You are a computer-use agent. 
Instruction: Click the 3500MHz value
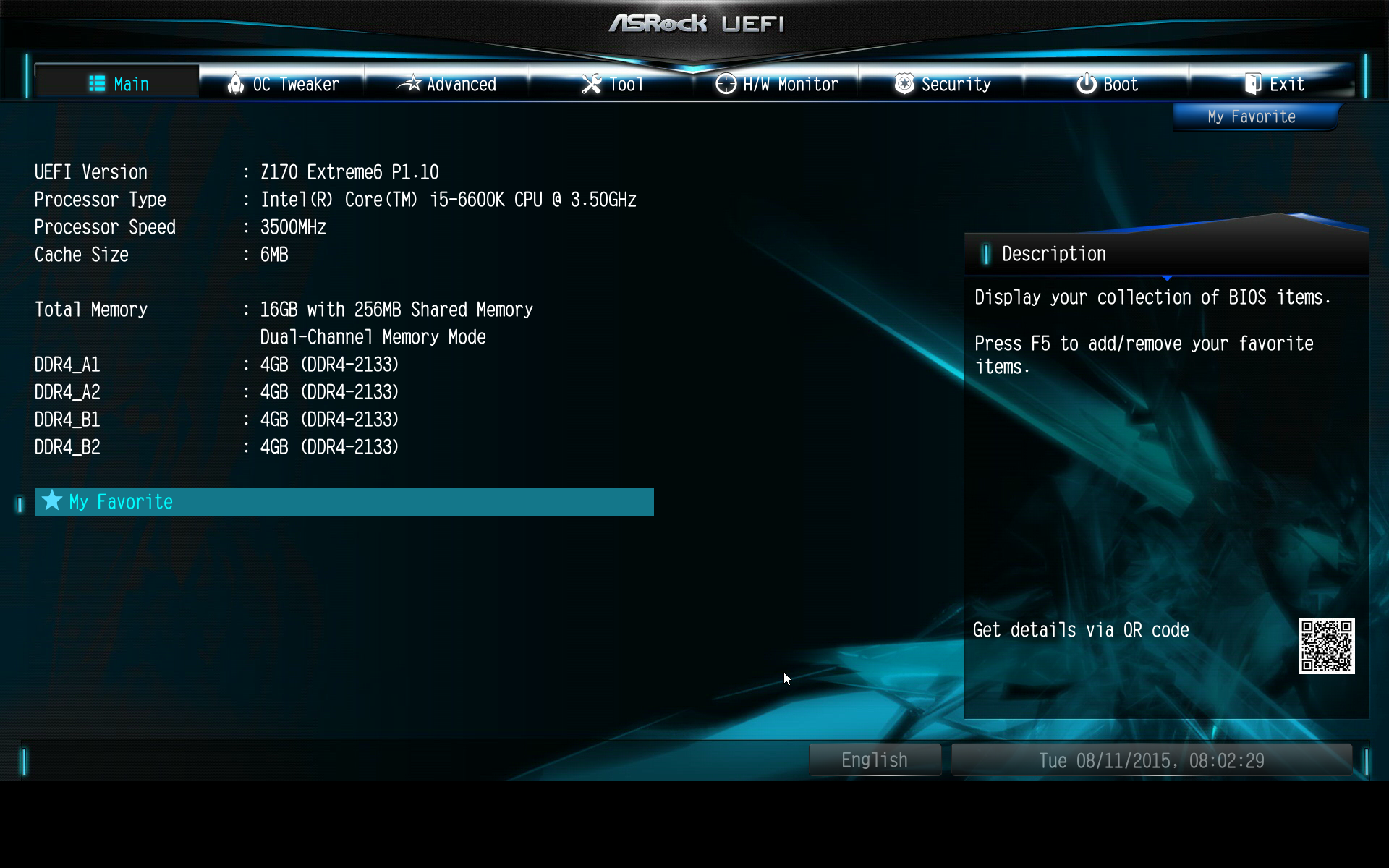(293, 227)
